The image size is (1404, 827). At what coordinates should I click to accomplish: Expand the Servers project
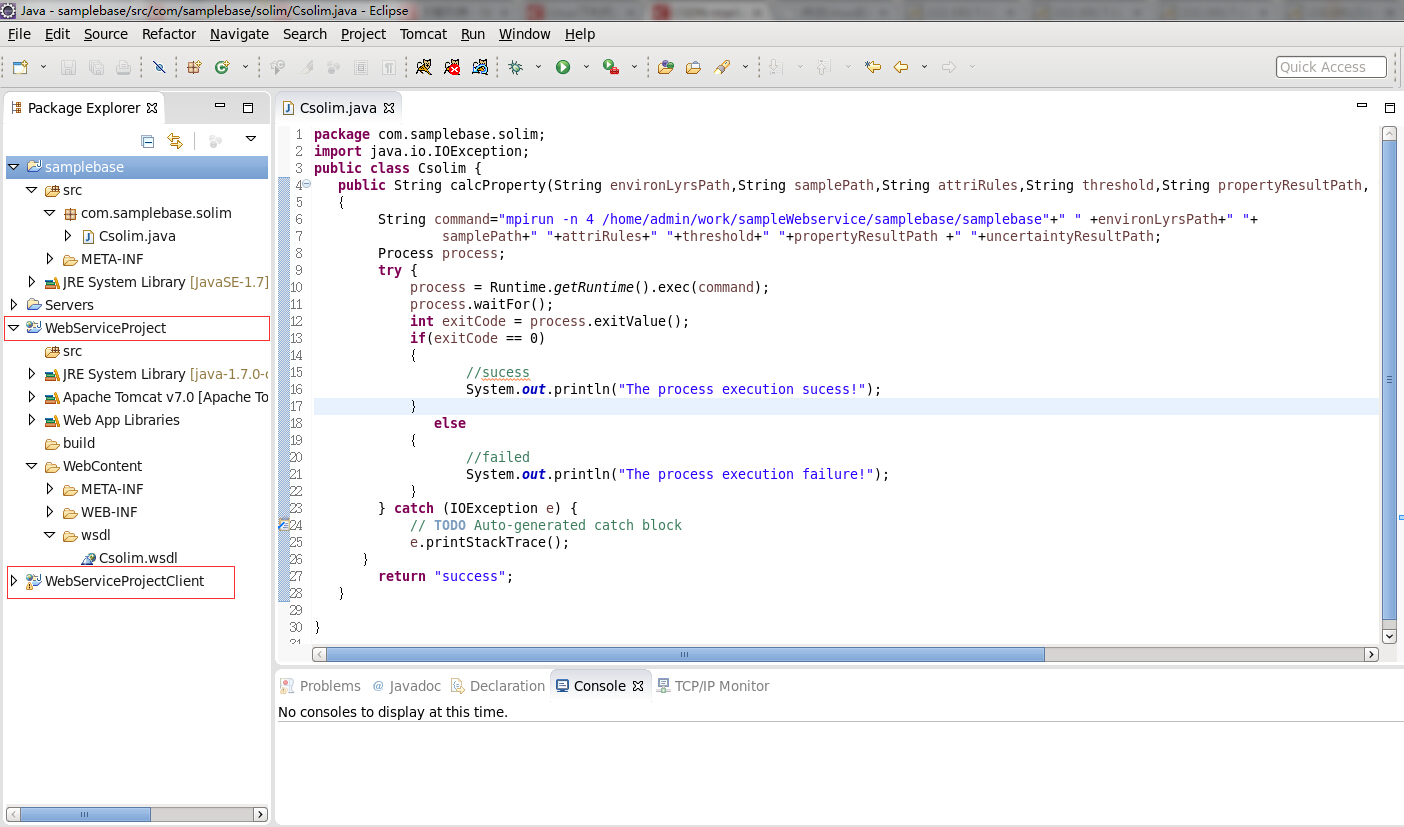pos(14,304)
